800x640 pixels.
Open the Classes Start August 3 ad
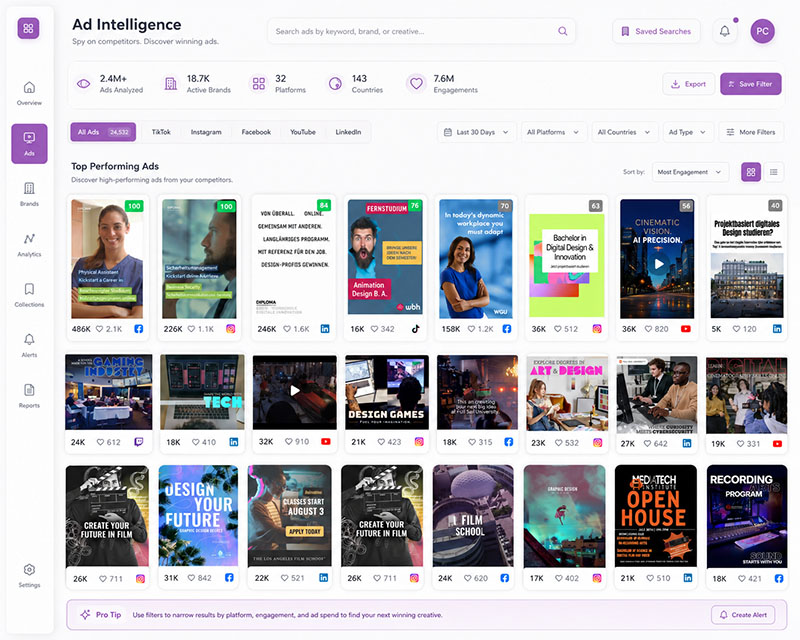pyautogui.click(x=289, y=515)
